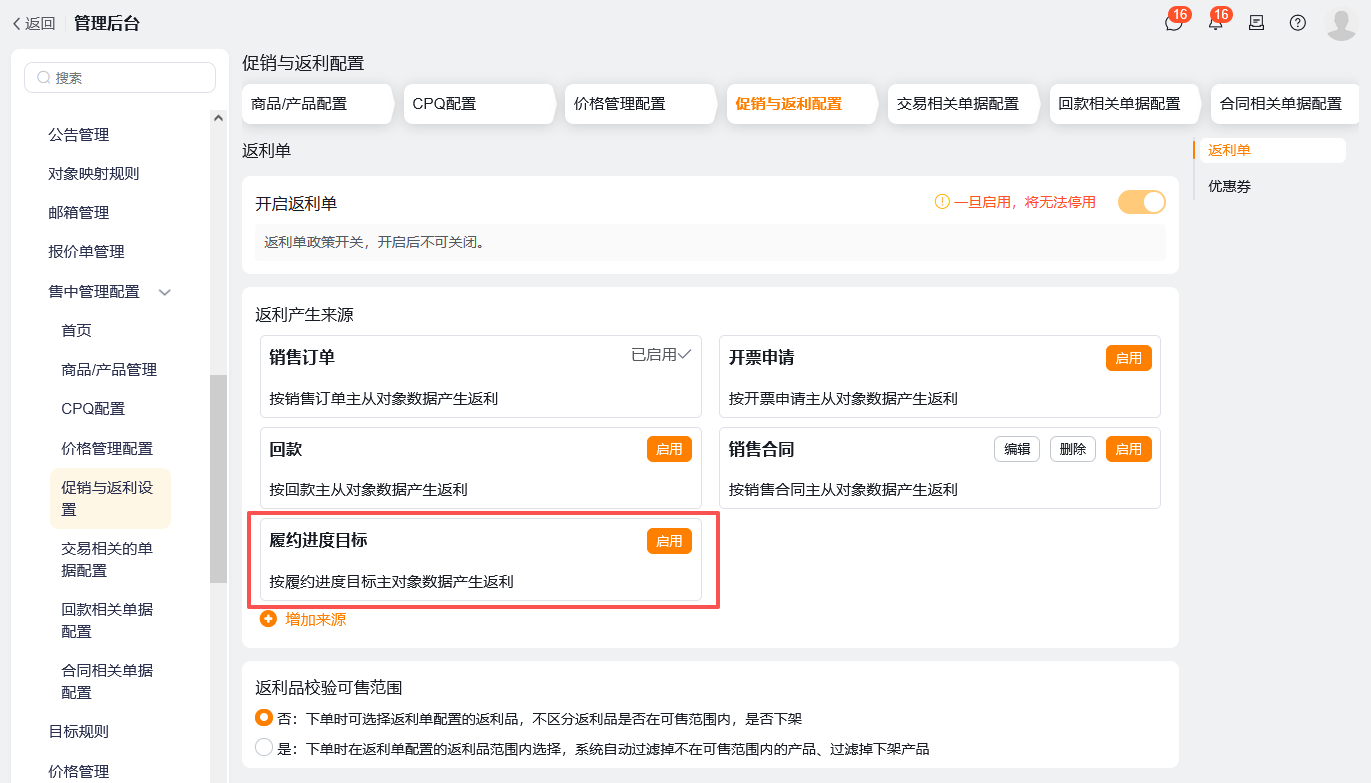Click the help question mark icon

(1297, 23)
